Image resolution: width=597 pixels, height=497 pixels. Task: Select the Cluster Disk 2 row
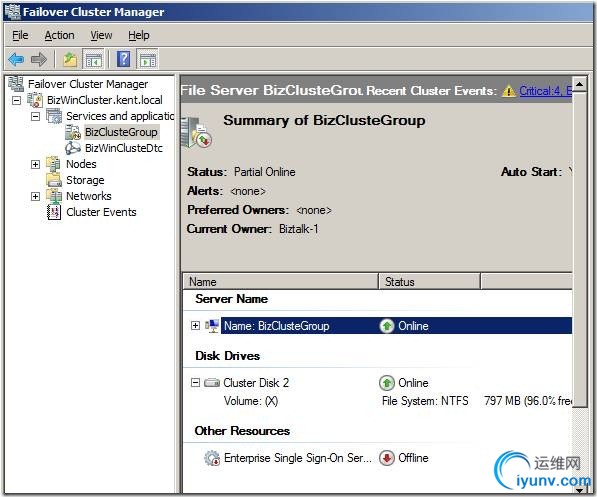[x=256, y=383]
